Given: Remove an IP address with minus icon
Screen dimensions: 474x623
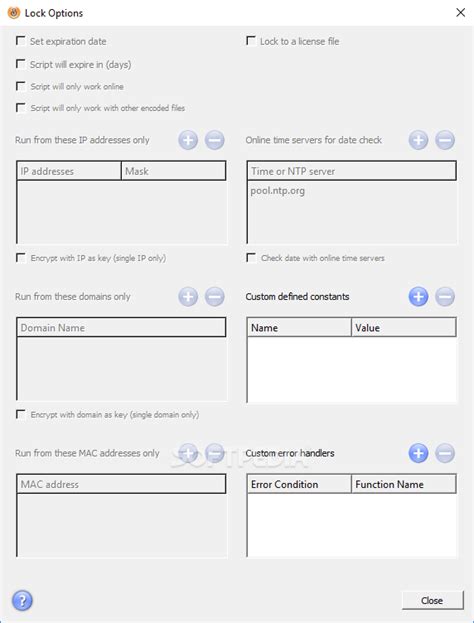Looking at the screenshot, I should click(x=215, y=140).
